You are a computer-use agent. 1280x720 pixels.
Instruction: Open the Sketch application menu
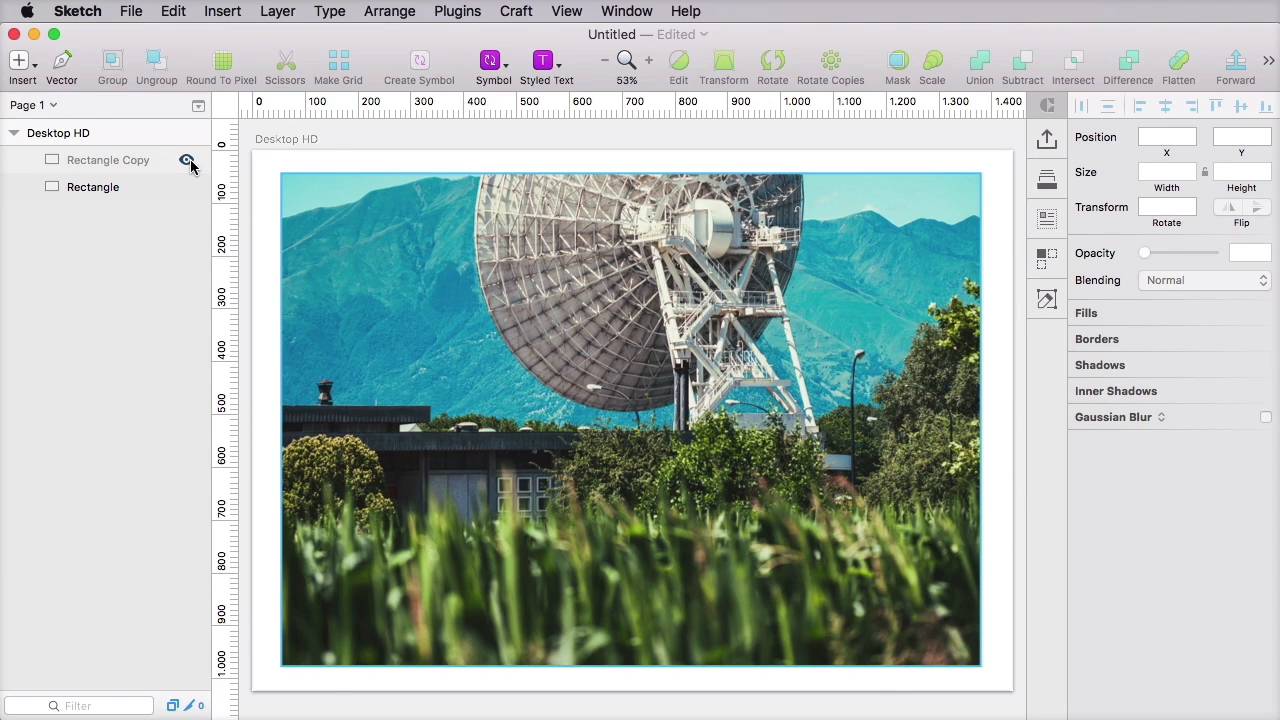[x=77, y=11]
